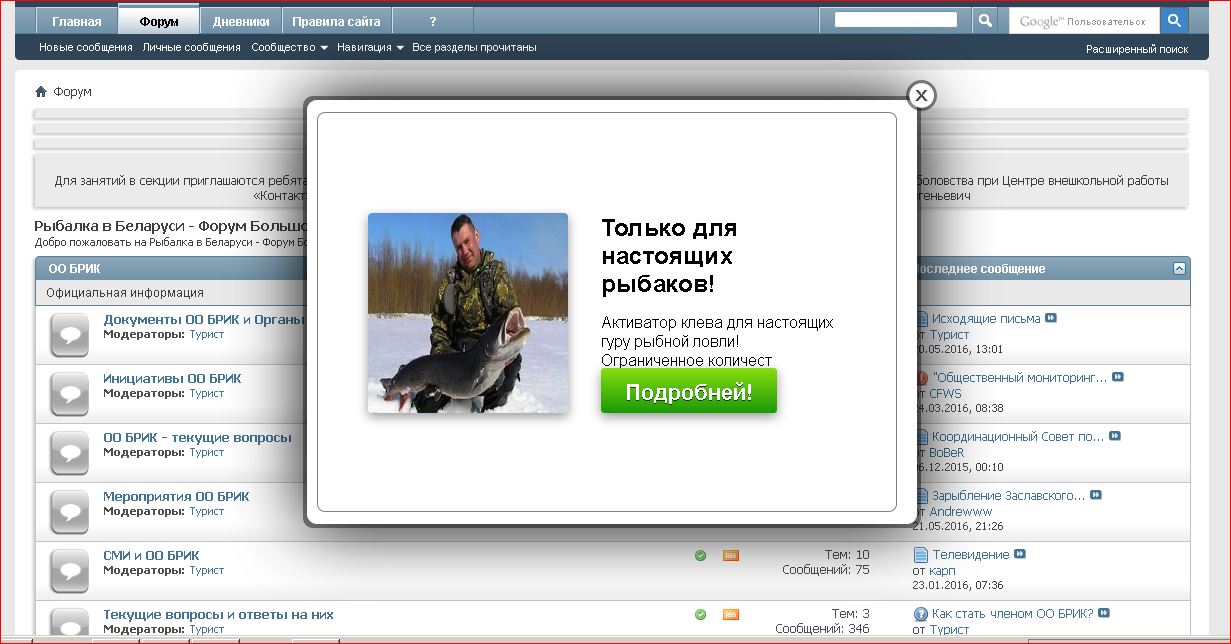The height and width of the screenshot is (644, 1231).
Task: Click the blue Google search button
Action: click(1174, 20)
